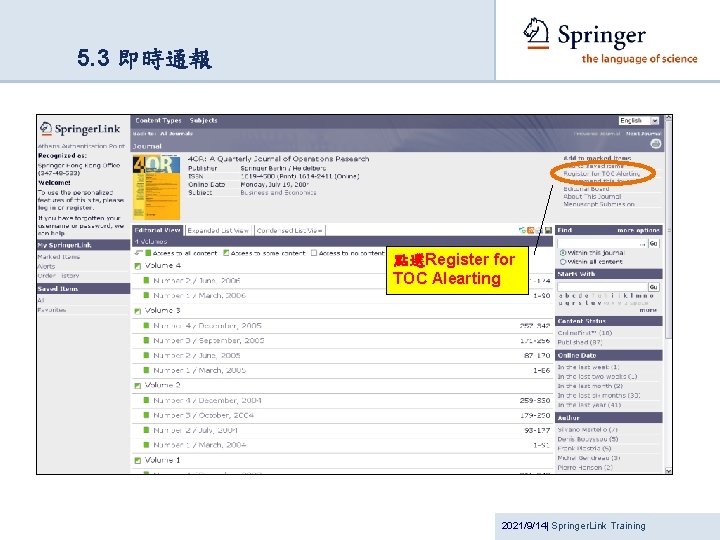Click the green access icon for Number 4 / December, 2005
The width and height of the screenshot is (720, 540).
tap(146, 325)
